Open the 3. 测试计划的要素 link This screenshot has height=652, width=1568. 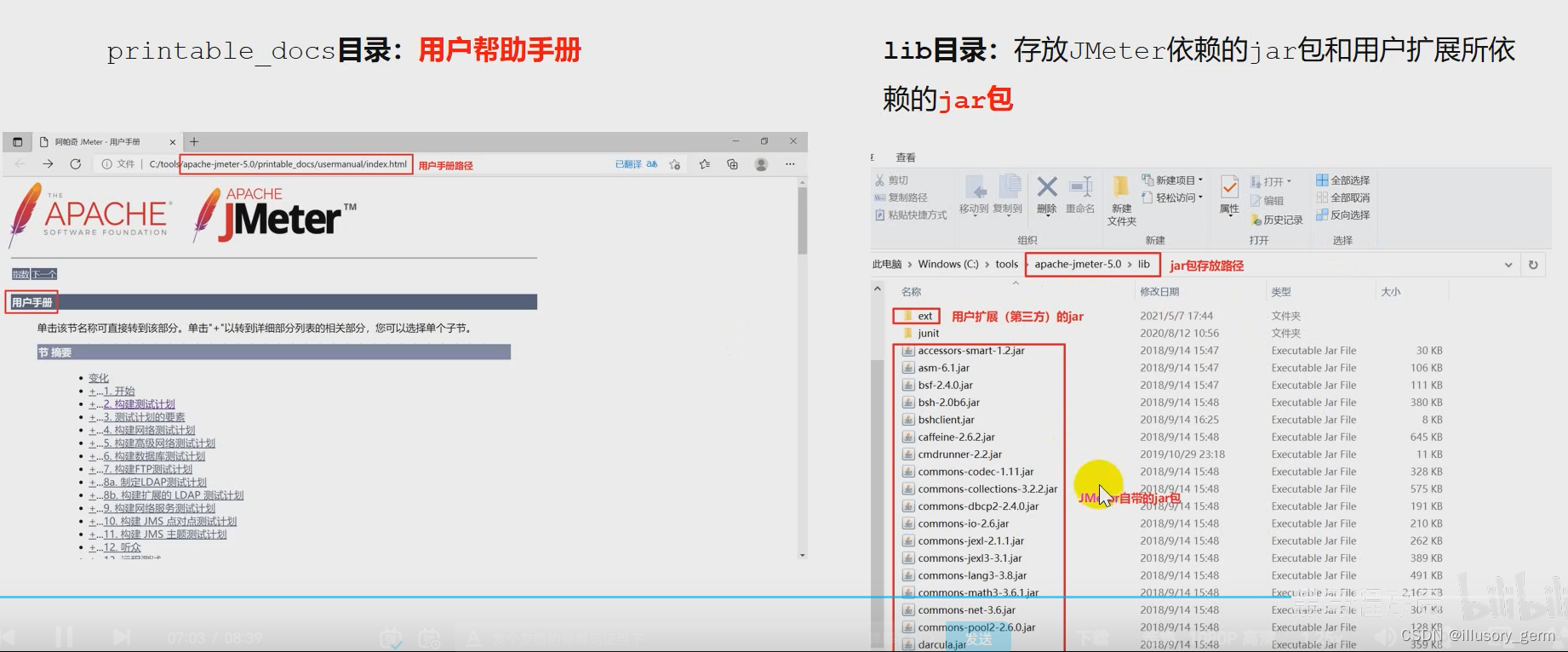point(144,417)
